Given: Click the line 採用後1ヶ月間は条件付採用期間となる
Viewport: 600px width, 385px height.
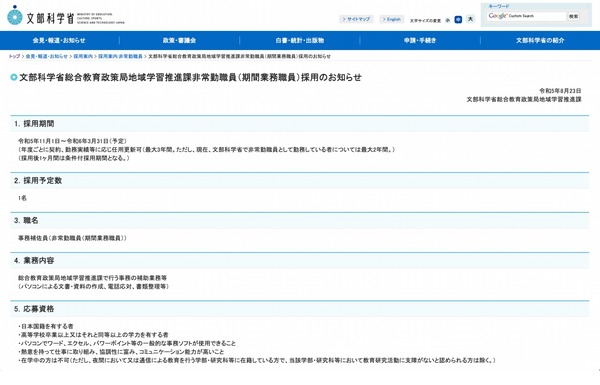Looking at the screenshot, I should click(x=73, y=158).
